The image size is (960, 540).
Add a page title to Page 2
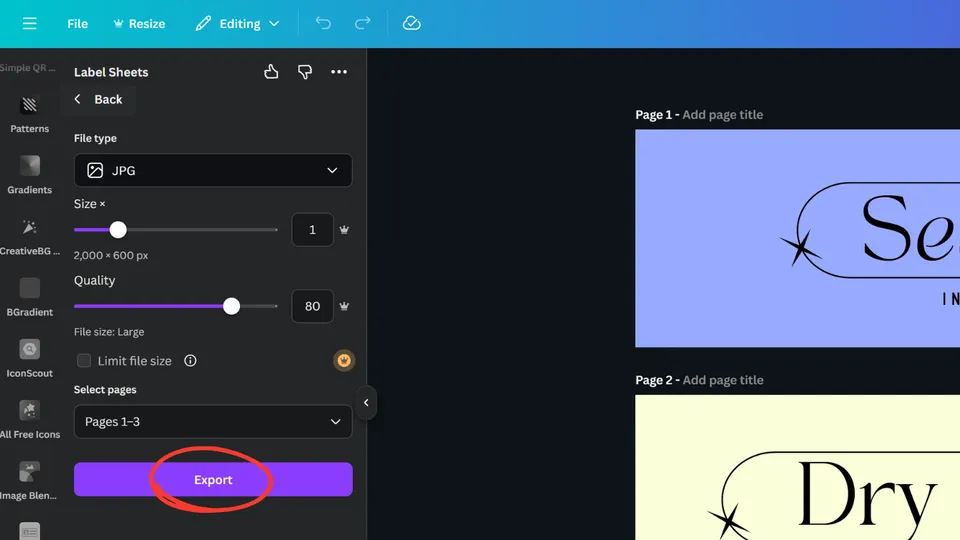coord(722,380)
